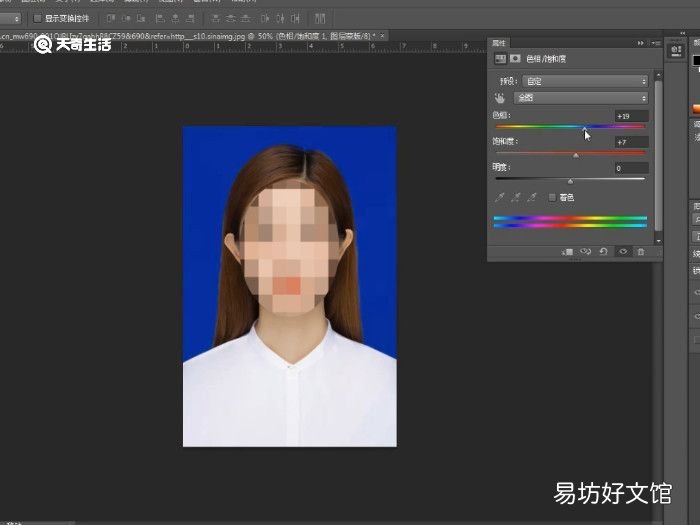Select the subtract-from-sample eyedropper
Viewport: 700px width, 525px height.
point(532,197)
